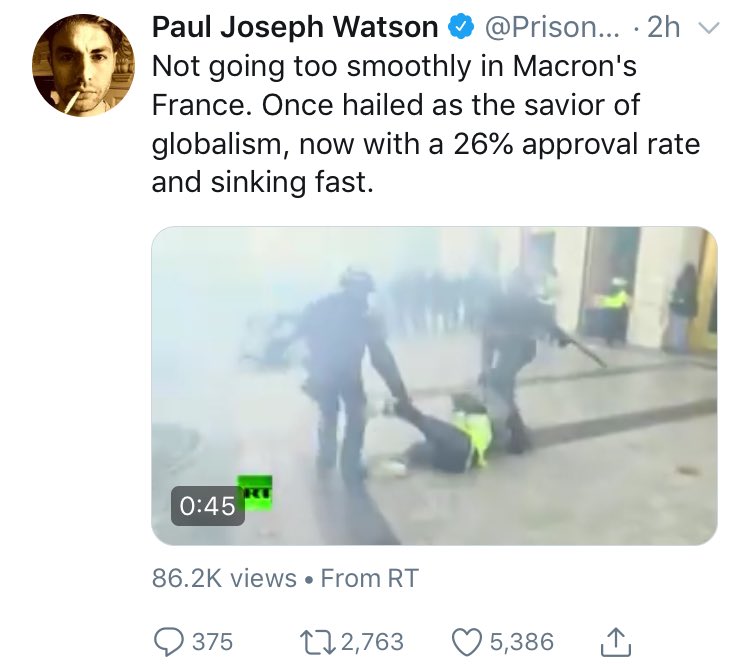Click the tweet text about Macron's France
The width and height of the screenshot is (750, 664).
426,123
